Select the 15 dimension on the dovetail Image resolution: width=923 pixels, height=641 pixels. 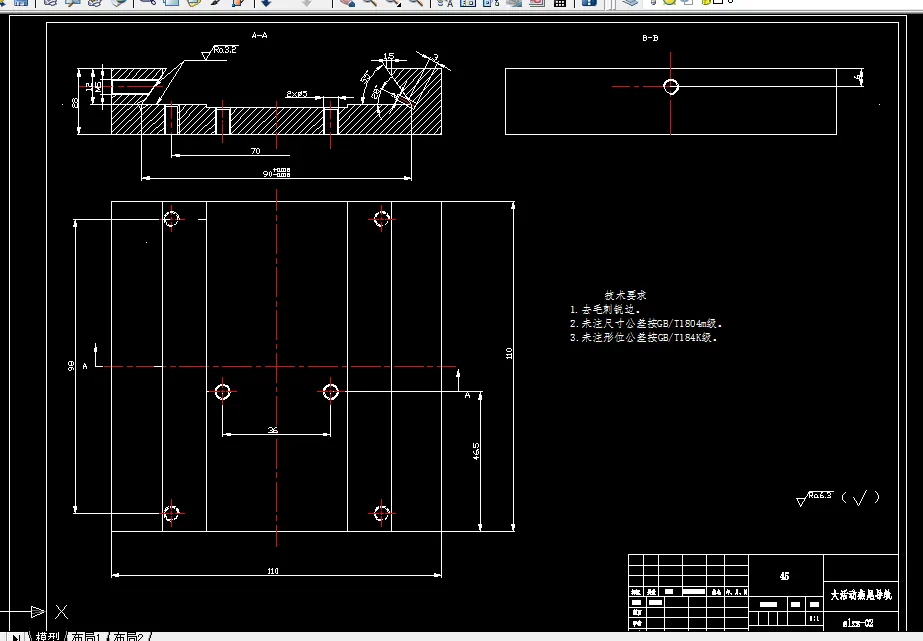coord(389,57)
